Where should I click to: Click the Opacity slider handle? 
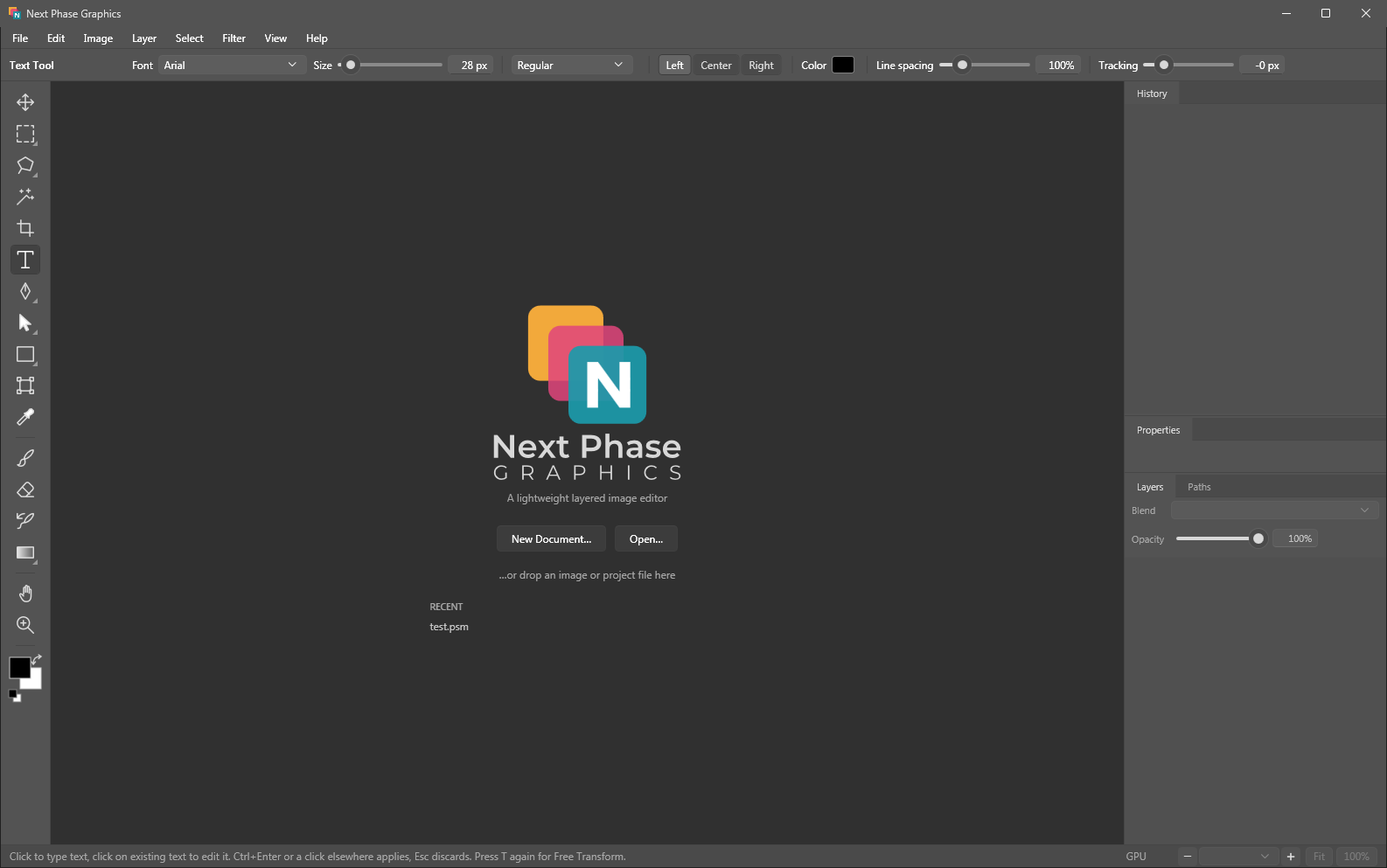1258,538
